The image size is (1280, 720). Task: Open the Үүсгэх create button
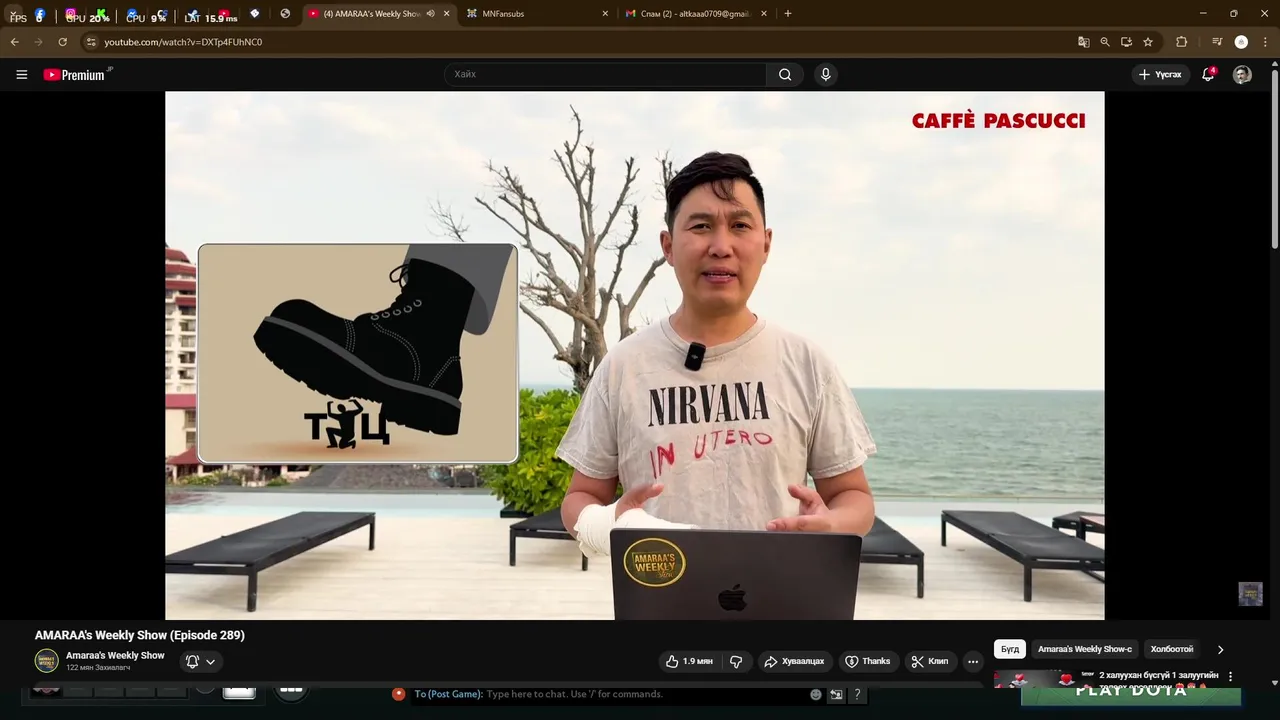coord(1159,74)
